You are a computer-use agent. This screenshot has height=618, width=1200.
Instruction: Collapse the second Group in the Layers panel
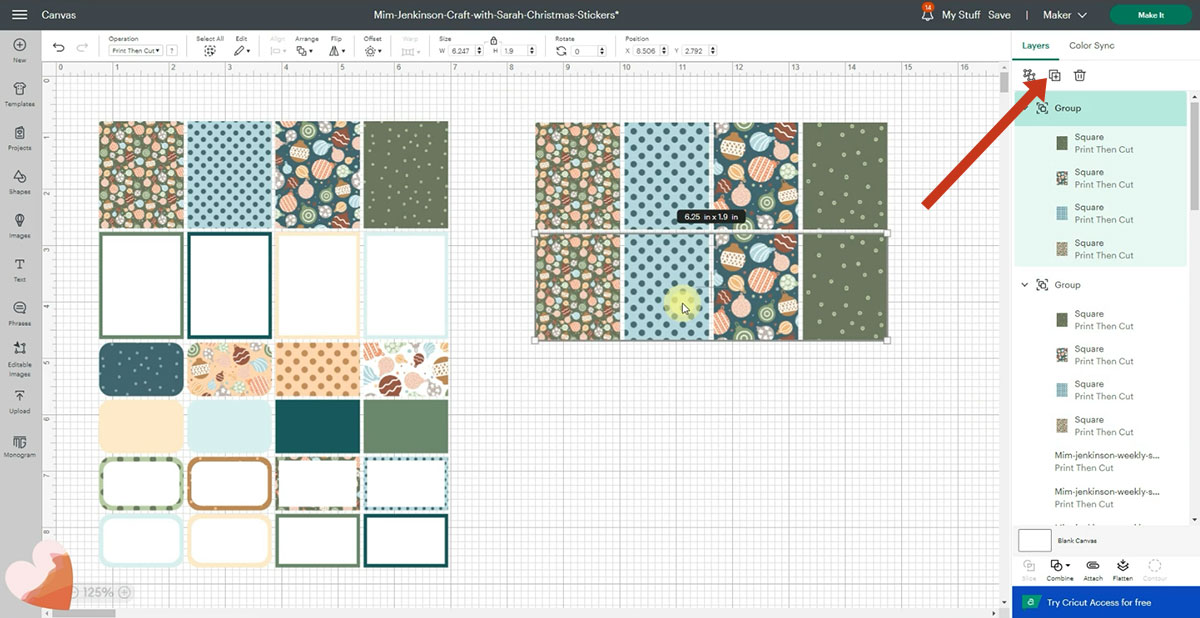pyautogui.click(x=1024, y=285)
